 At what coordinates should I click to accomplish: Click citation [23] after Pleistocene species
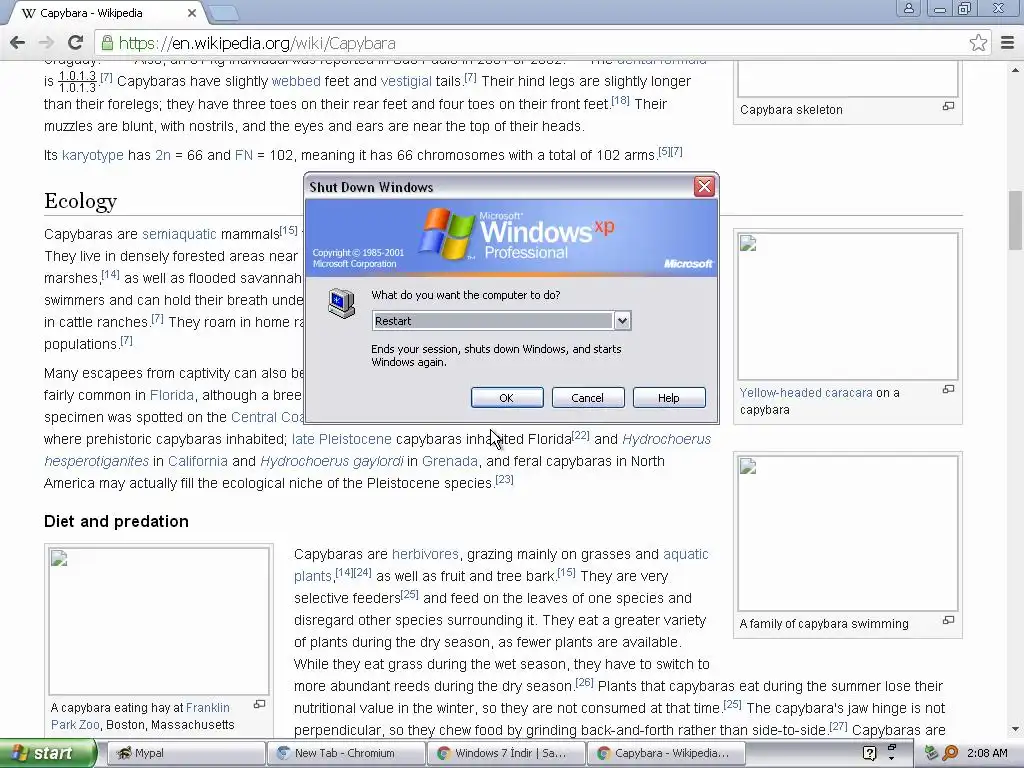point(504,479)
